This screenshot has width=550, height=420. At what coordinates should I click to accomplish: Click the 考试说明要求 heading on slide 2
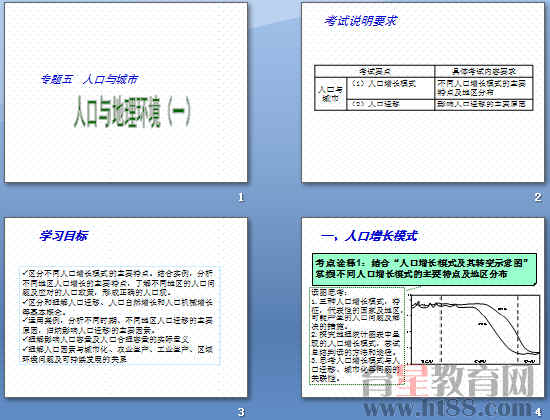(x=361, y=21)
